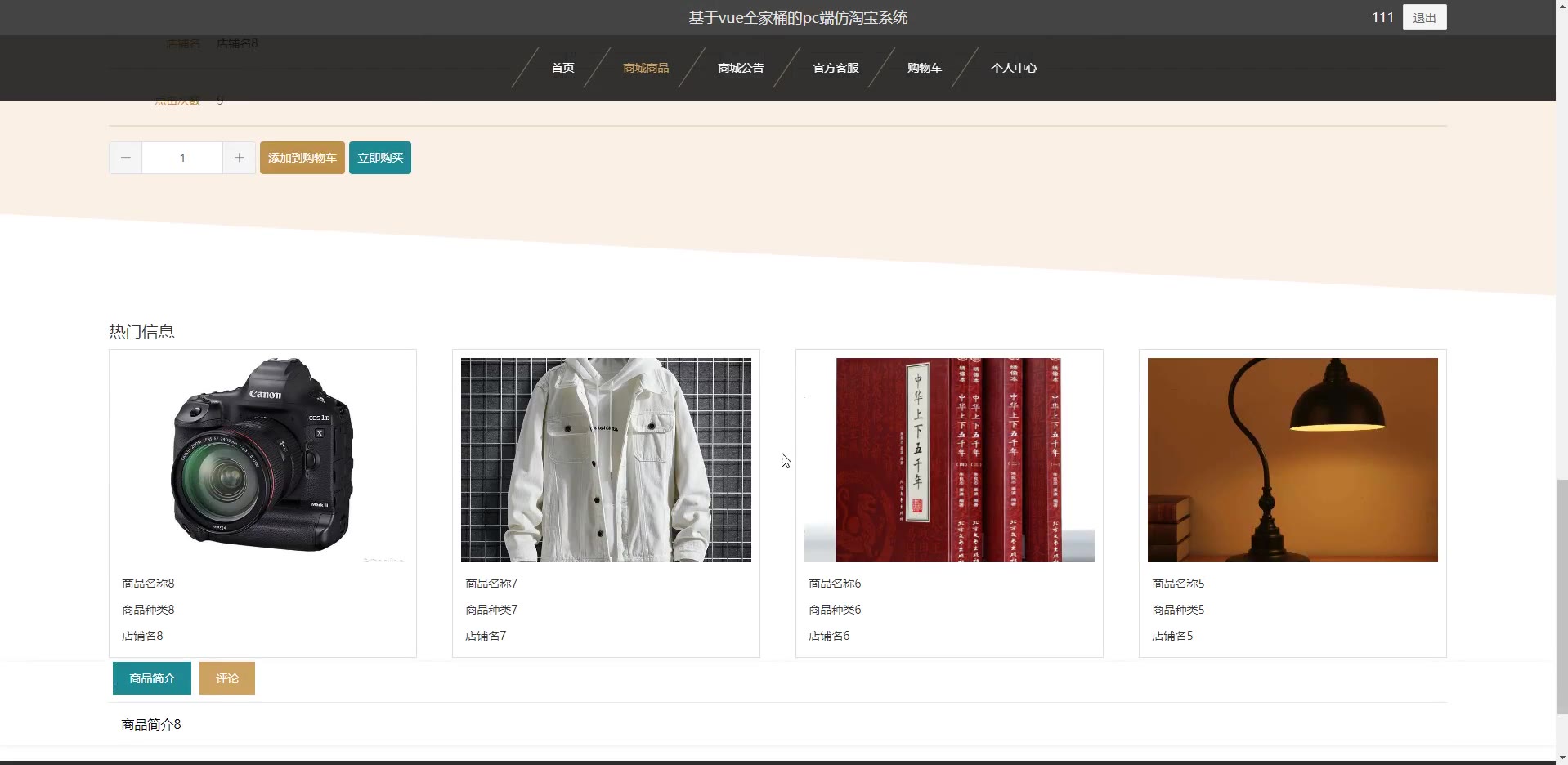This screenshot has width=1568, height=765.
Task: Open the white jacket product image
Action: [x=606, y=459]
